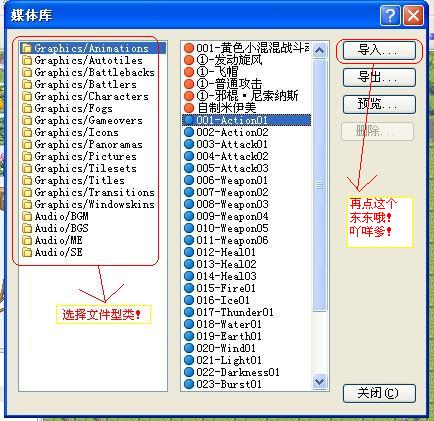Select the Graphics/Animations folder entry
The image size is (434, 421).
coord(93,48)
